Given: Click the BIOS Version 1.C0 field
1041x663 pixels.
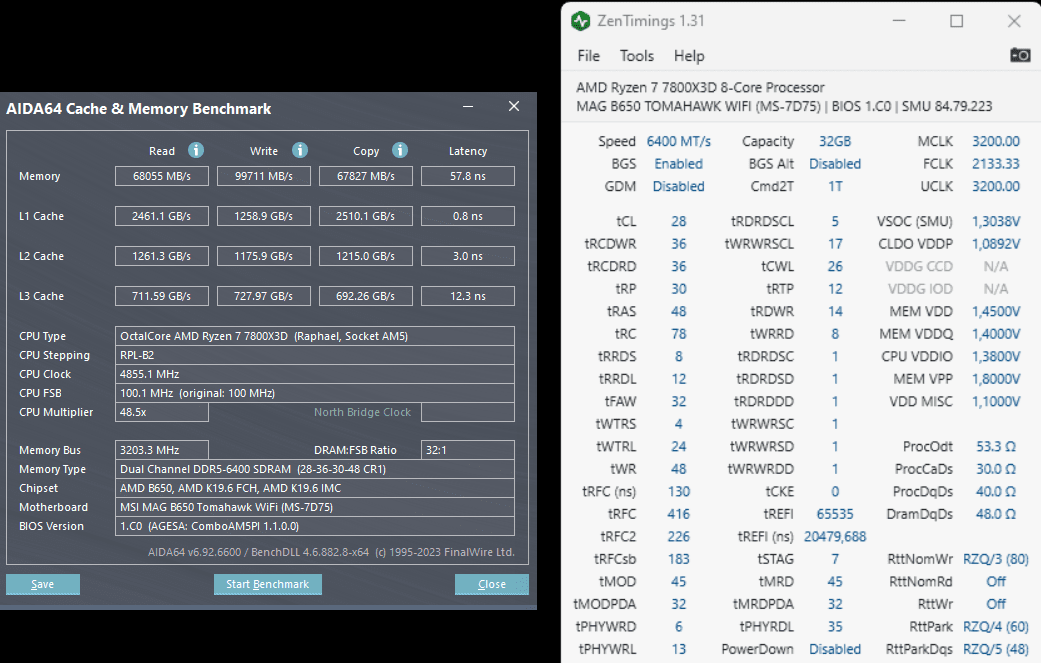Looking at the screenshot, I should click(315, 526).
